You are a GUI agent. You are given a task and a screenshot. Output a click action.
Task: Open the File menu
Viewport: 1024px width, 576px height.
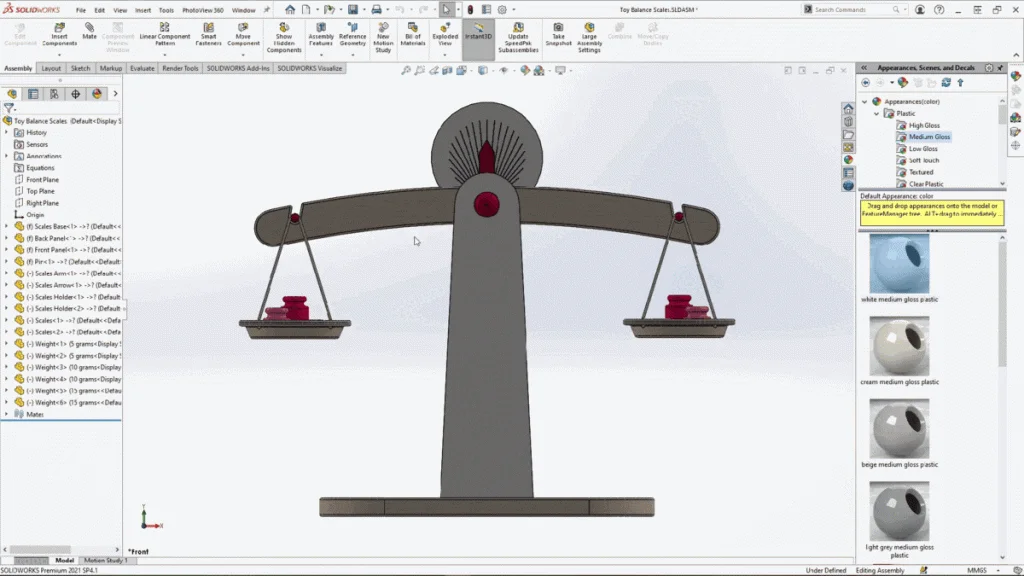click(80, 10)
